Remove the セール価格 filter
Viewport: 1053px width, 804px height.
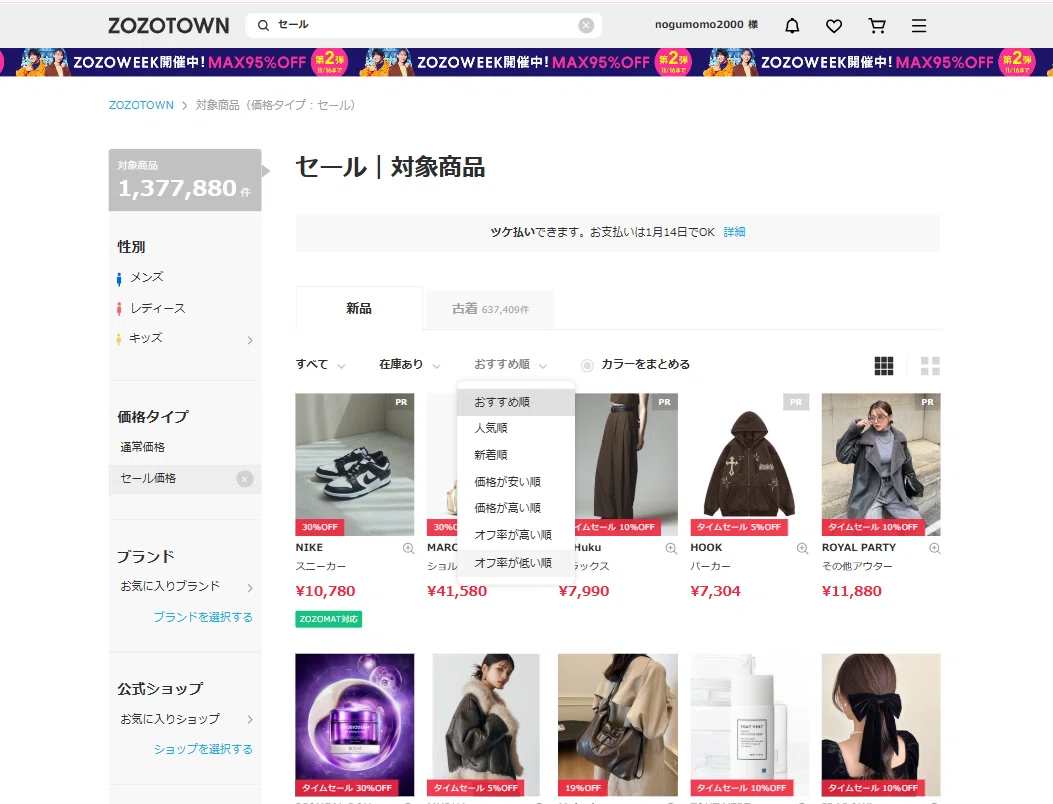[x=245, y=479]
